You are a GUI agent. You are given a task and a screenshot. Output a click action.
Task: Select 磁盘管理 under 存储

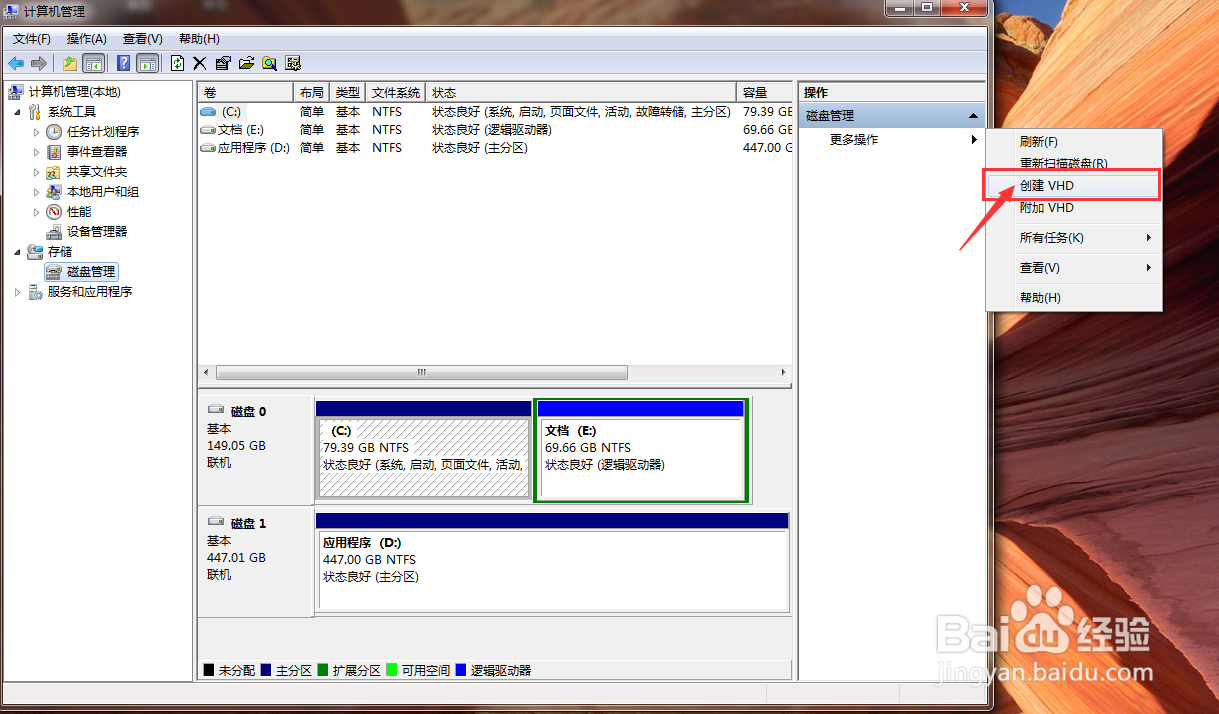91,272
